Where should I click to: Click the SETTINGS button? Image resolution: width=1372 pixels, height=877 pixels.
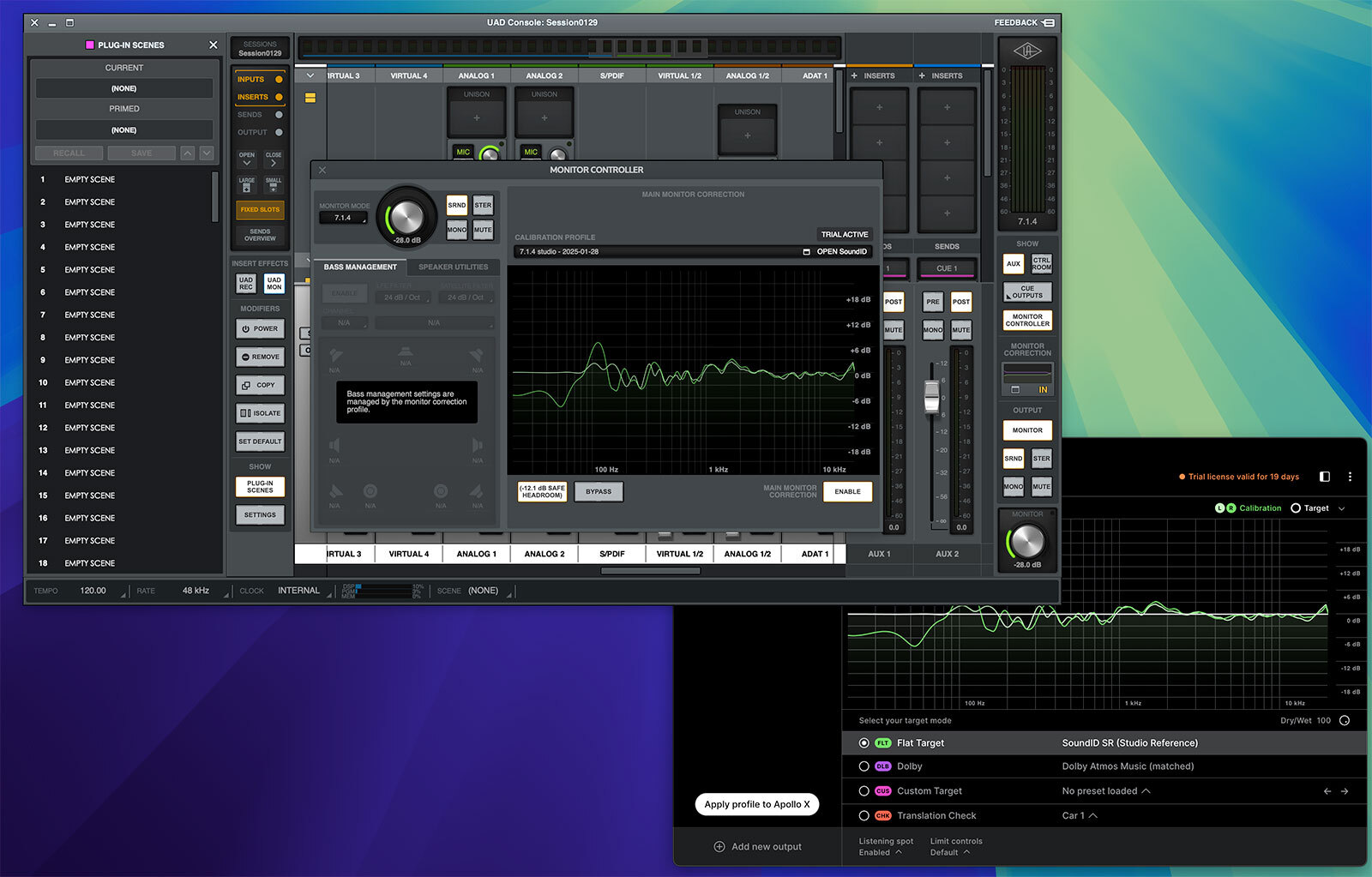pos(260,514)
